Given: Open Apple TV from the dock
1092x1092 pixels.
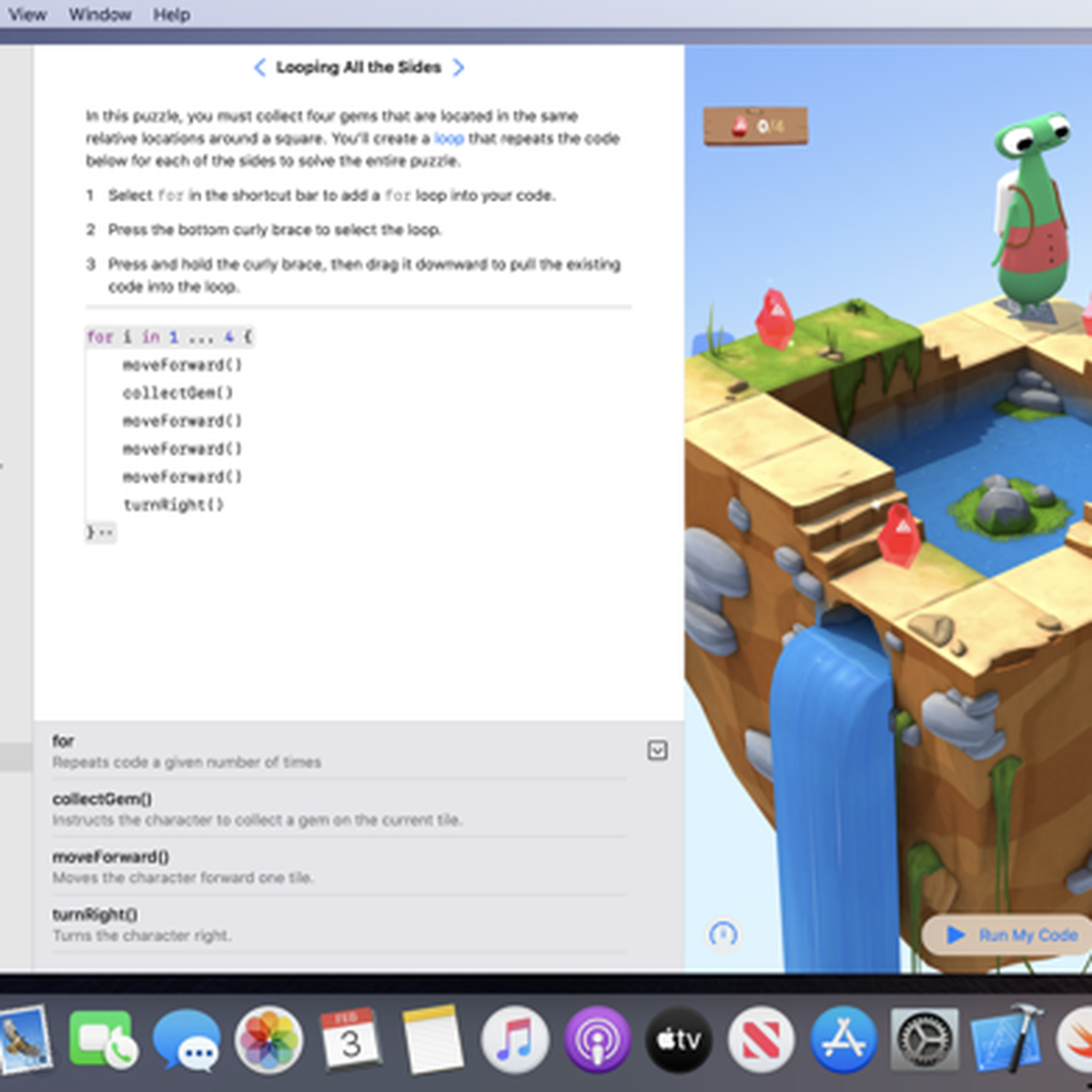Looking at the screenshot, I should (x=679, y=1038).
